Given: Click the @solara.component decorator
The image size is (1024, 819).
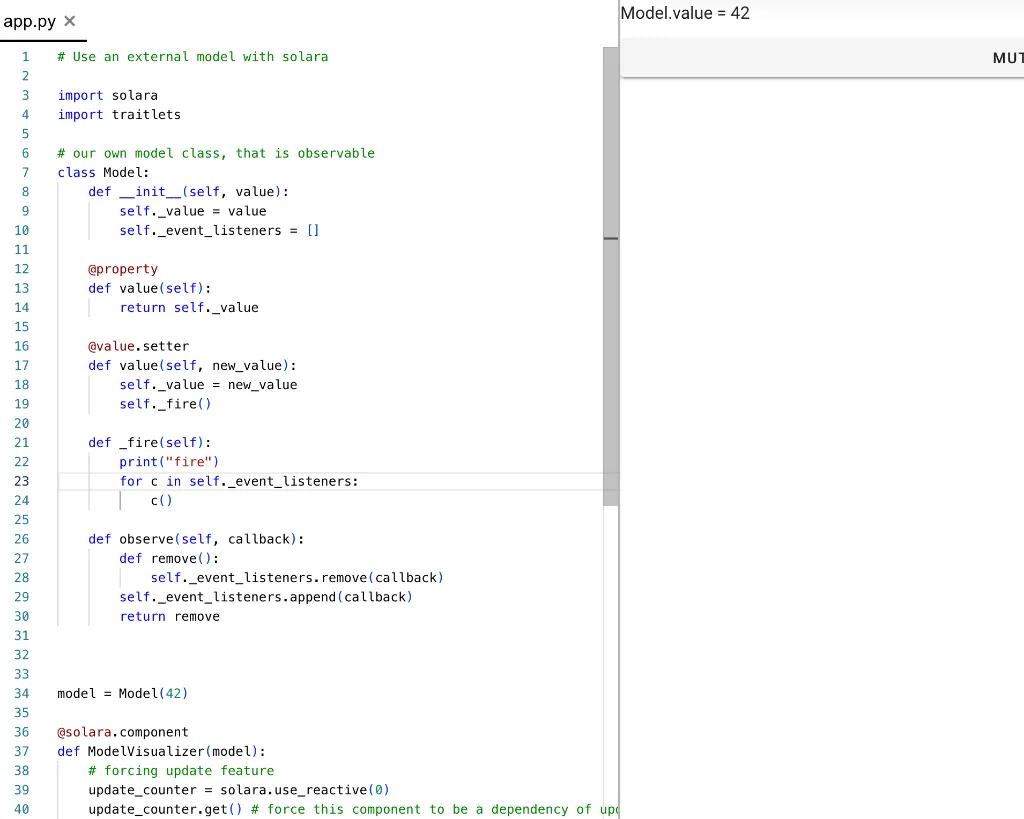Looking at the screenshot, I should pos(122,732).
